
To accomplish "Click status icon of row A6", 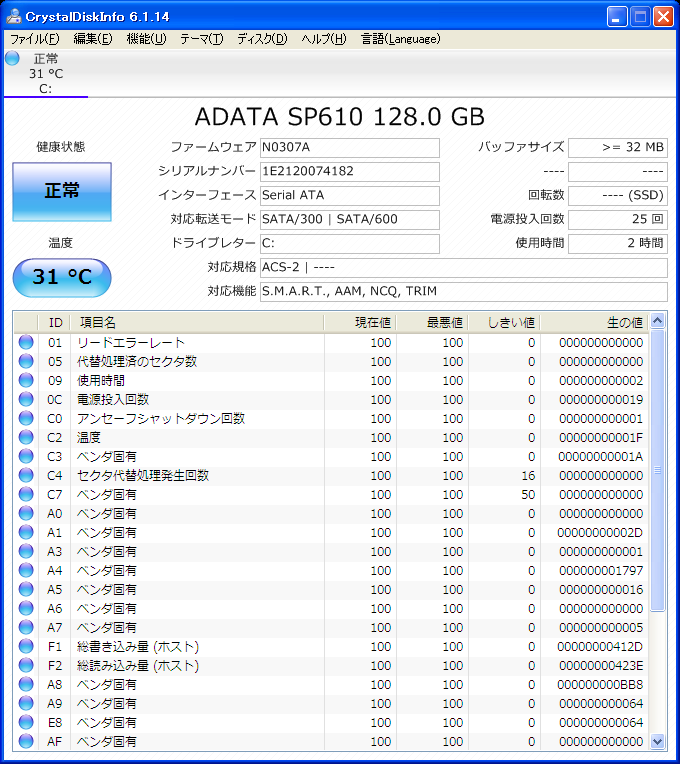I will pyautogui.click(x=26, y=608).
